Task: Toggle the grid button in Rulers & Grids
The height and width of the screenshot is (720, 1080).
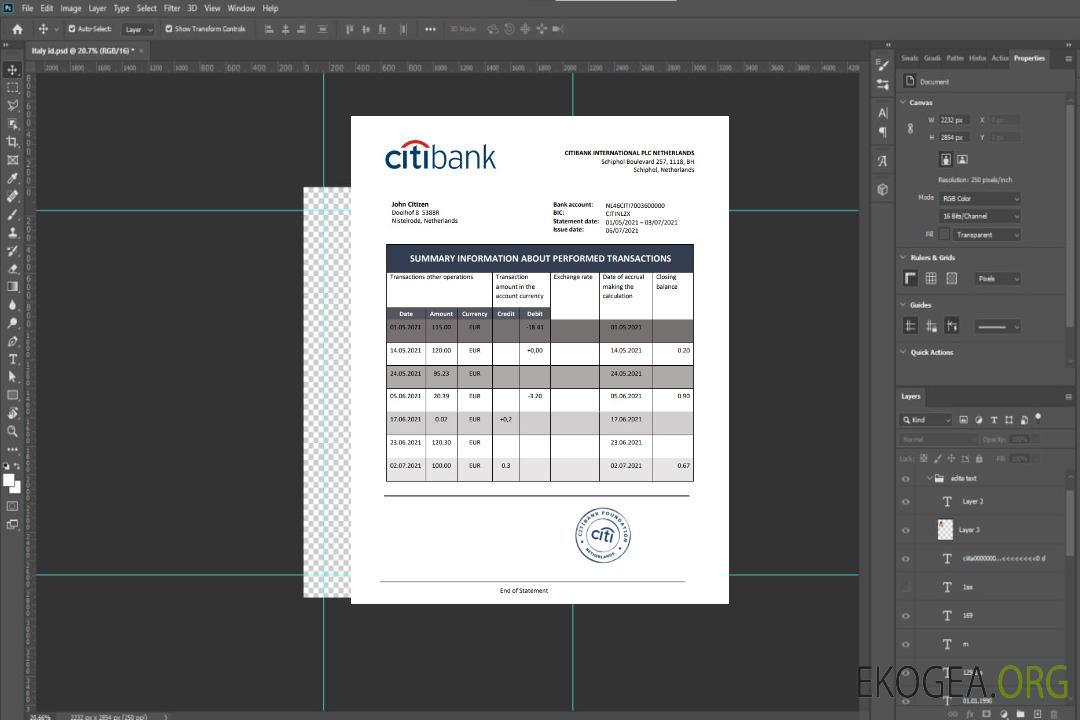Action: pos(931,278)
